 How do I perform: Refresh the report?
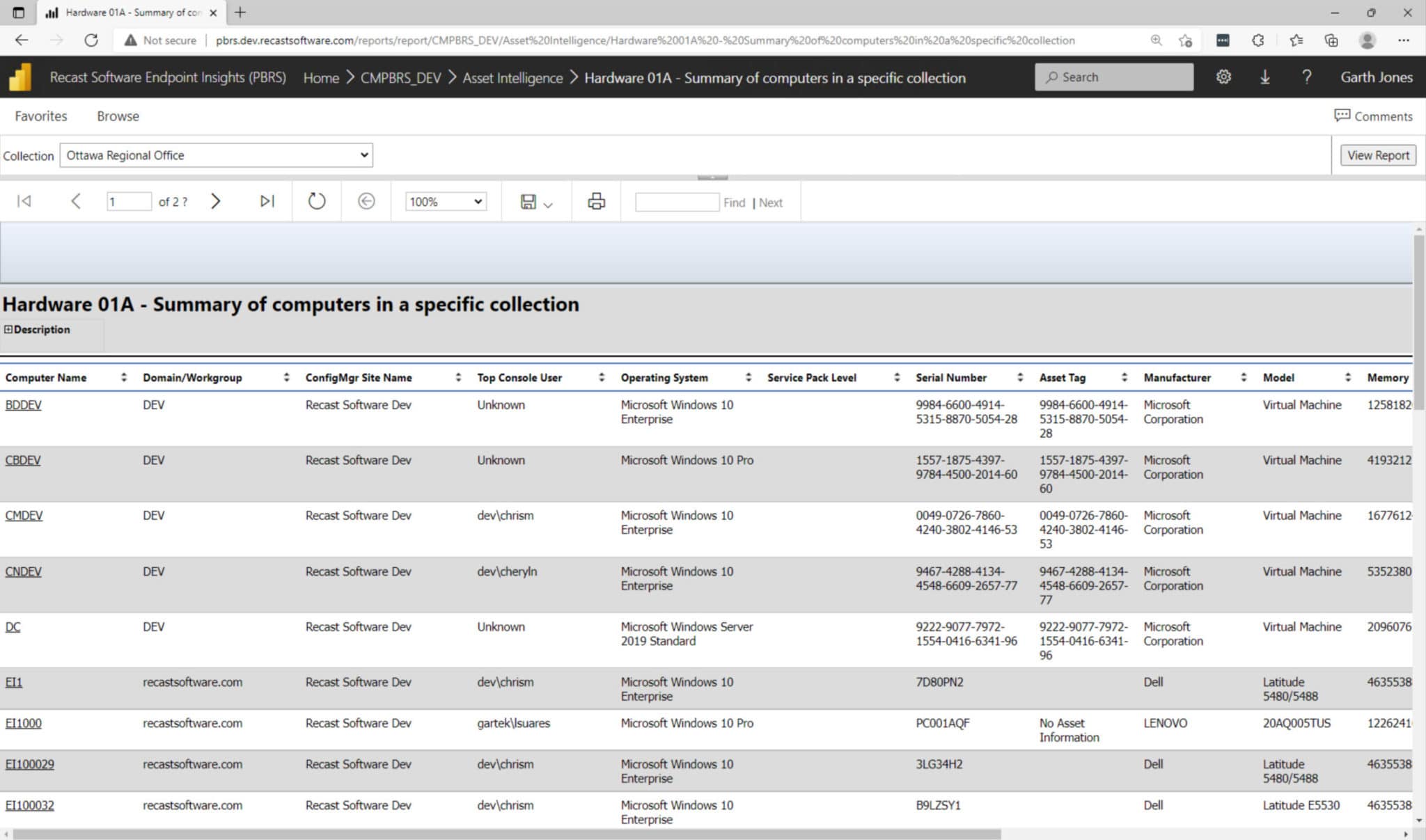316,201
